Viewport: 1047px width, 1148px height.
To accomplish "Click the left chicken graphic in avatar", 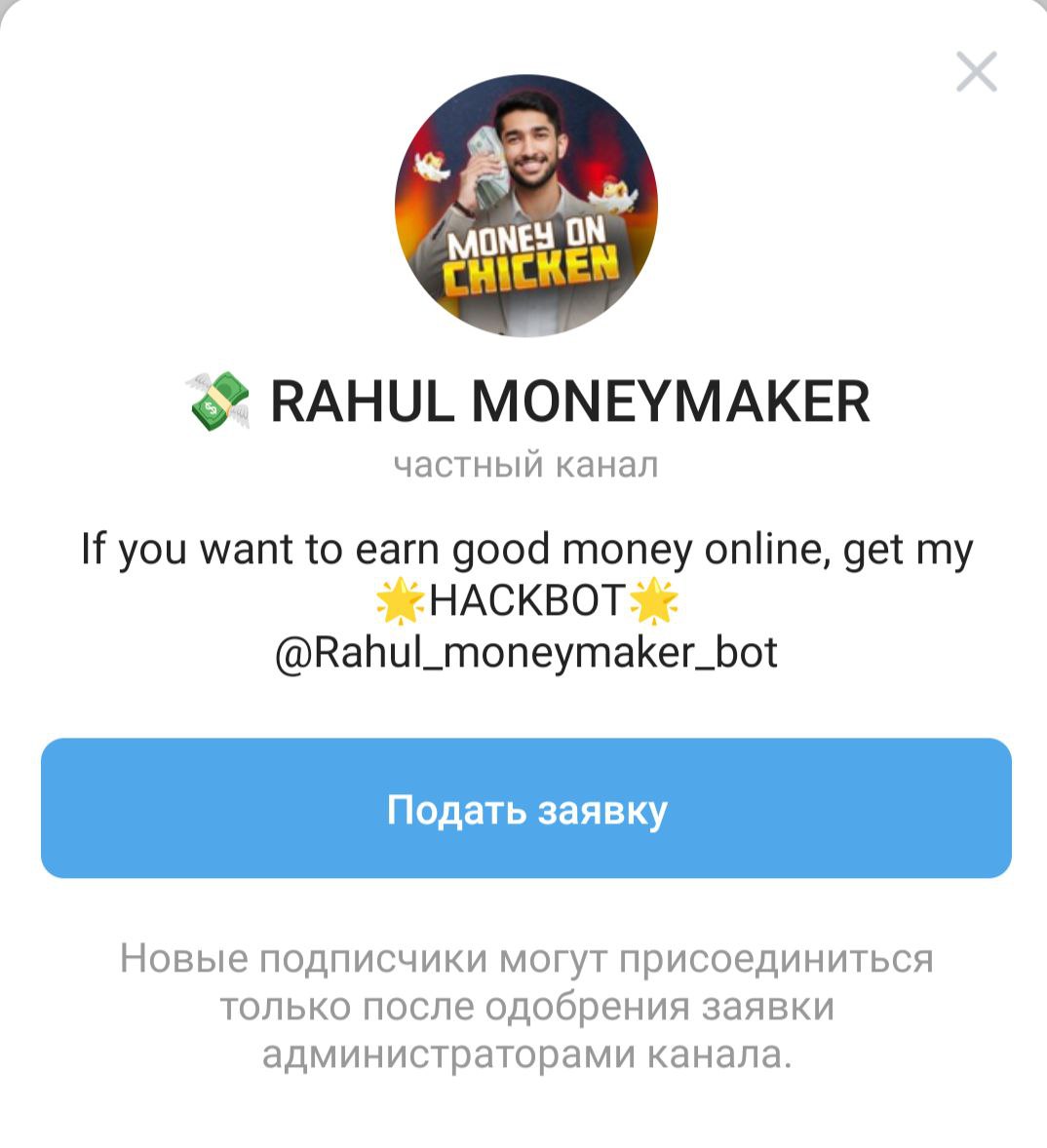I will (432, 167).
